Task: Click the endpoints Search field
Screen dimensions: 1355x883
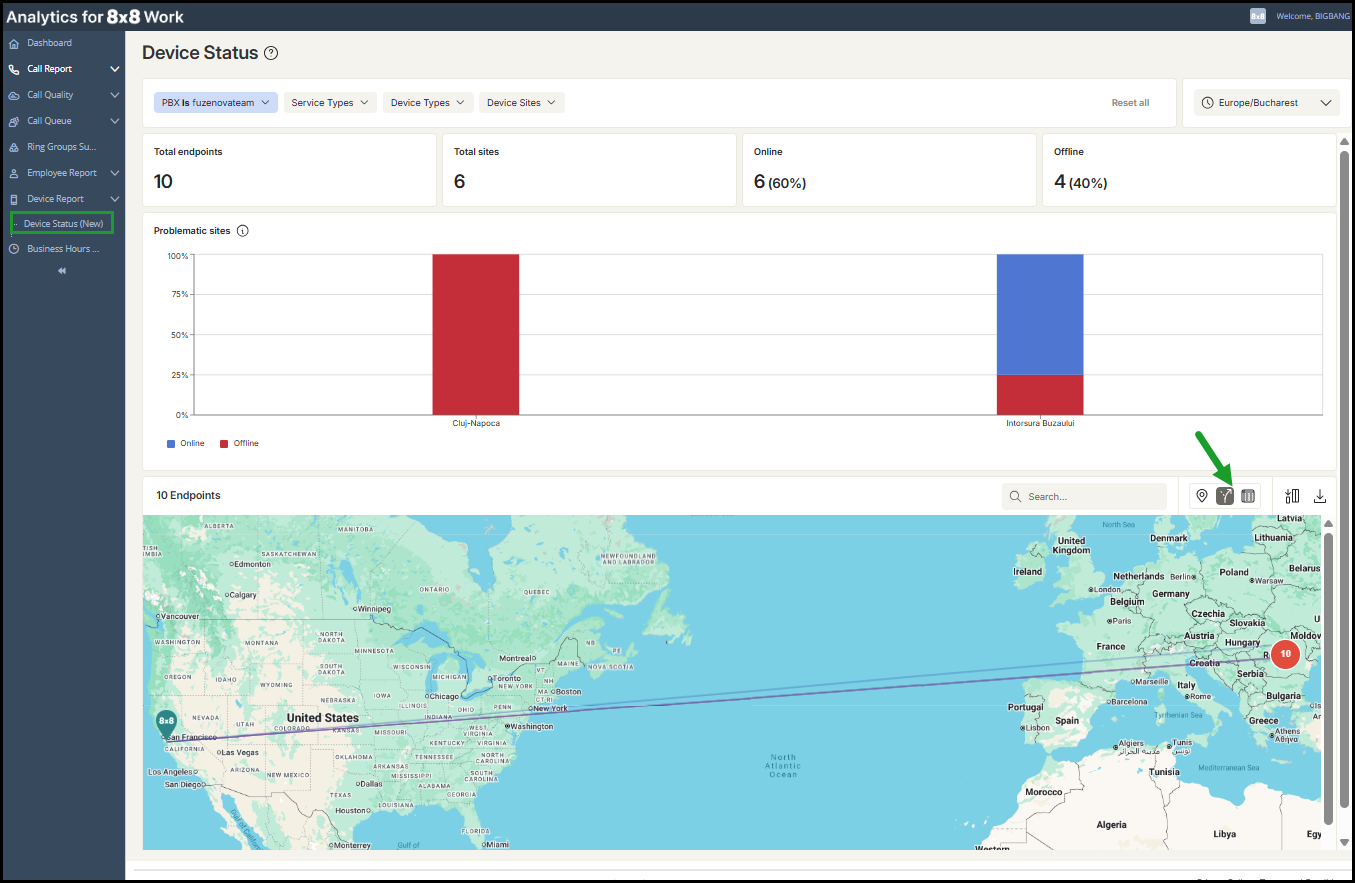Action: coord(1085,496)
